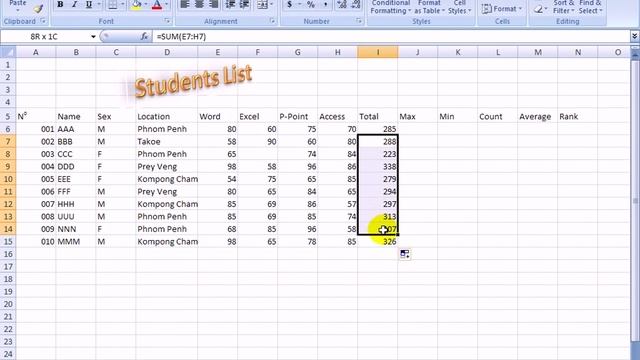
Task: Select the 'Location' header cell
Action: point(167,116)
